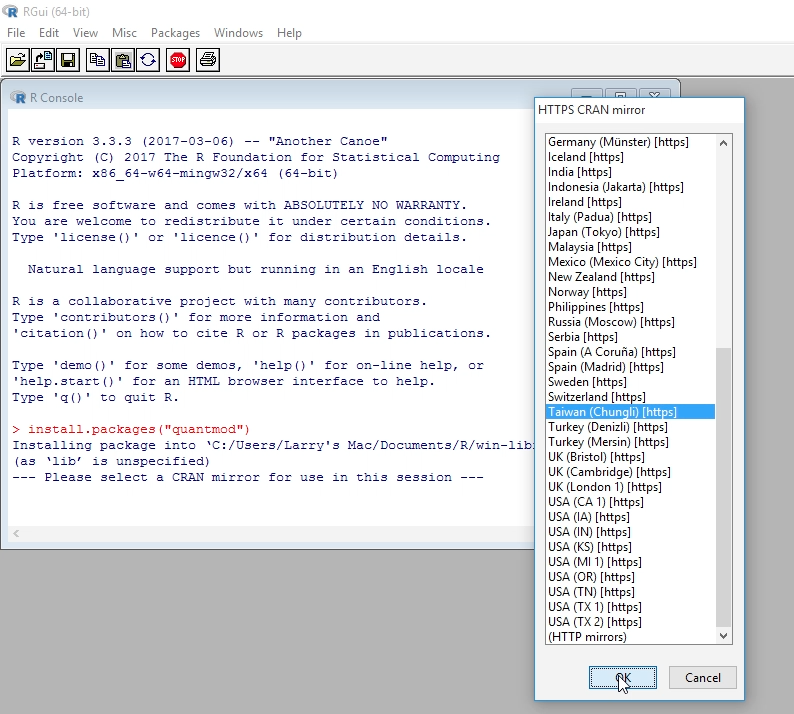Select highlighted Taiwan (Chungli) [https] mirror
Viewport: 794px width, 714px height.
tap(630, 412)
